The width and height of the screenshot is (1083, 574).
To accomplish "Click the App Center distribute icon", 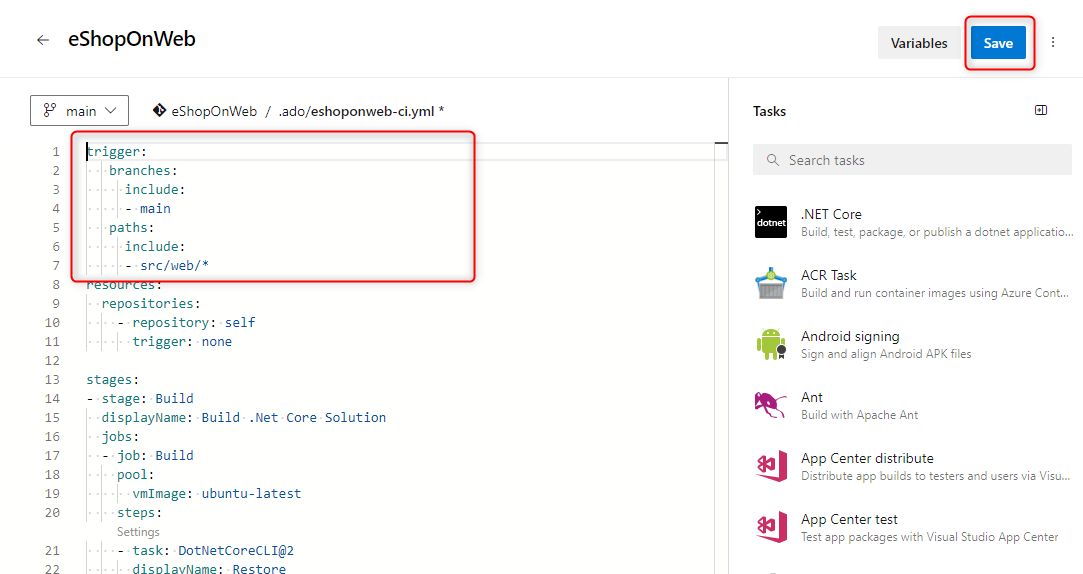I will click(x=771, y=466).
